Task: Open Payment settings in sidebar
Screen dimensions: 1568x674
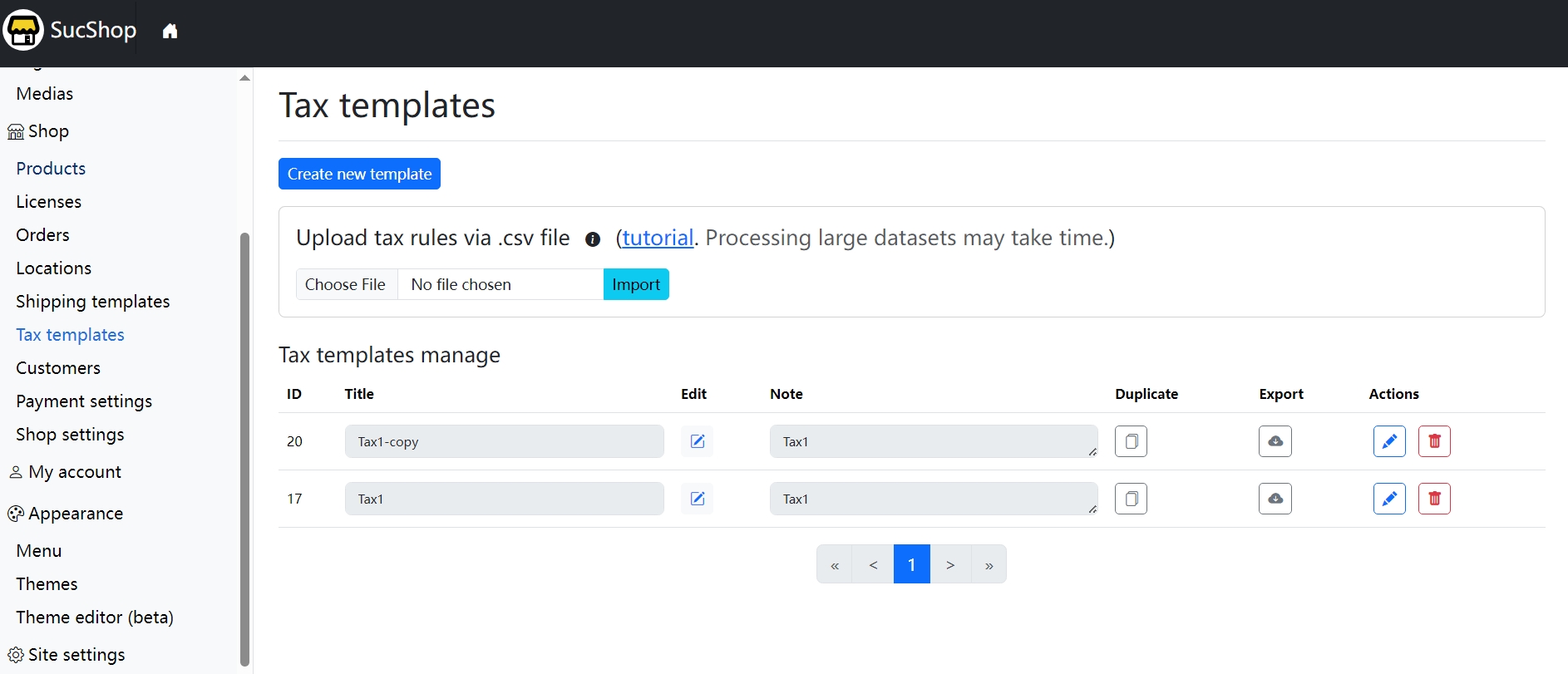Action: pos(84,401)
